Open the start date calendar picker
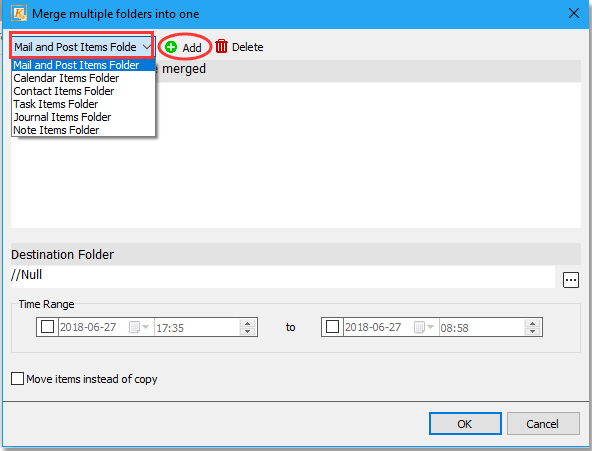 139,327
